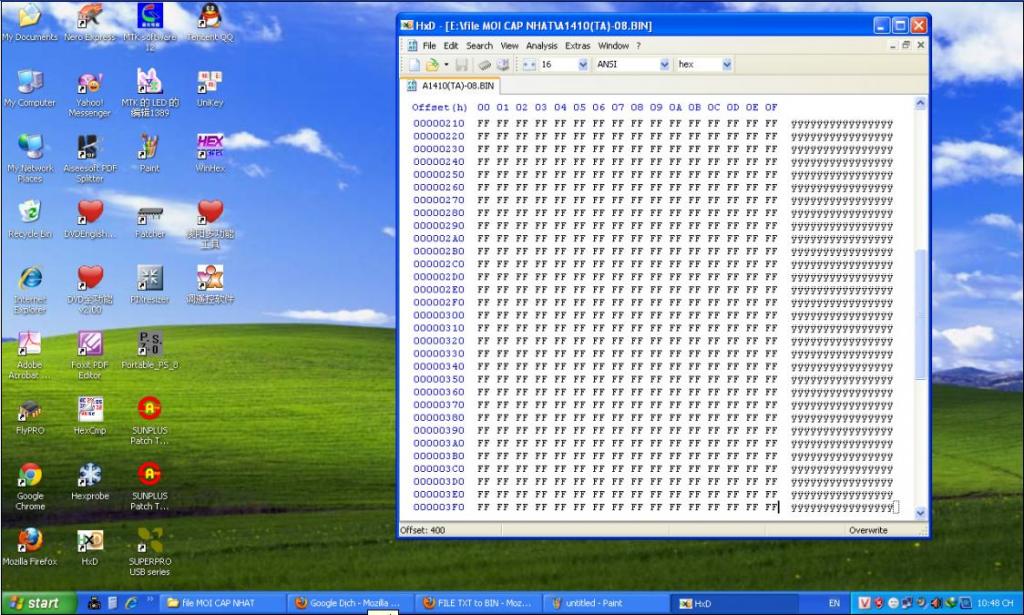
Task: Open the ? help menu in HxD
Action: pos(639,46)
